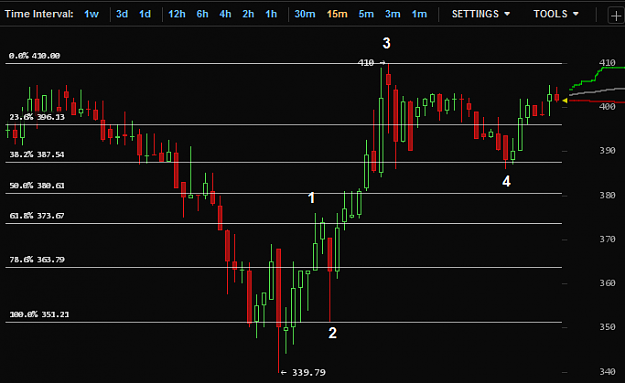The image size is (625, 383).
Task: Click the 390 price axis value
Action: [x=607, y=151]
